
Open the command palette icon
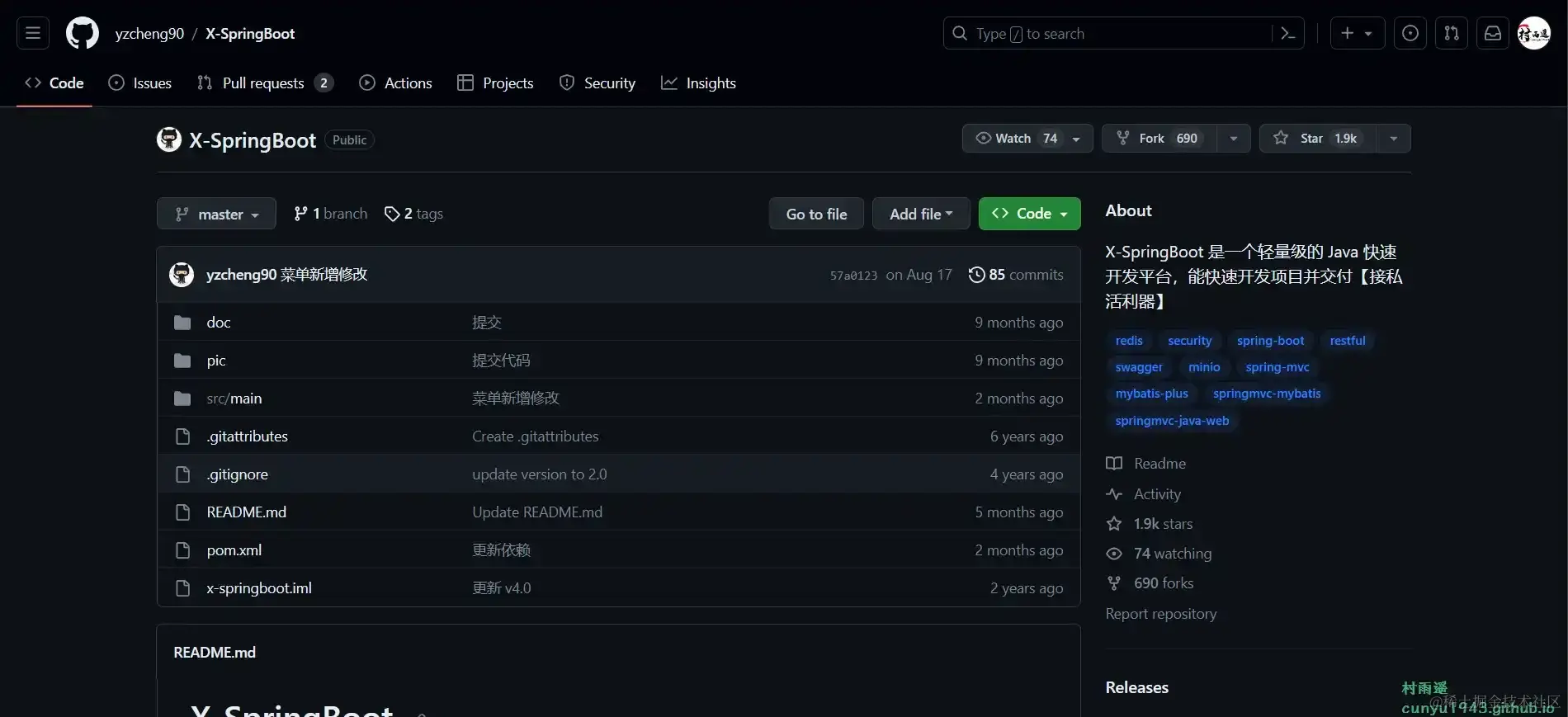click(1287, 33)
